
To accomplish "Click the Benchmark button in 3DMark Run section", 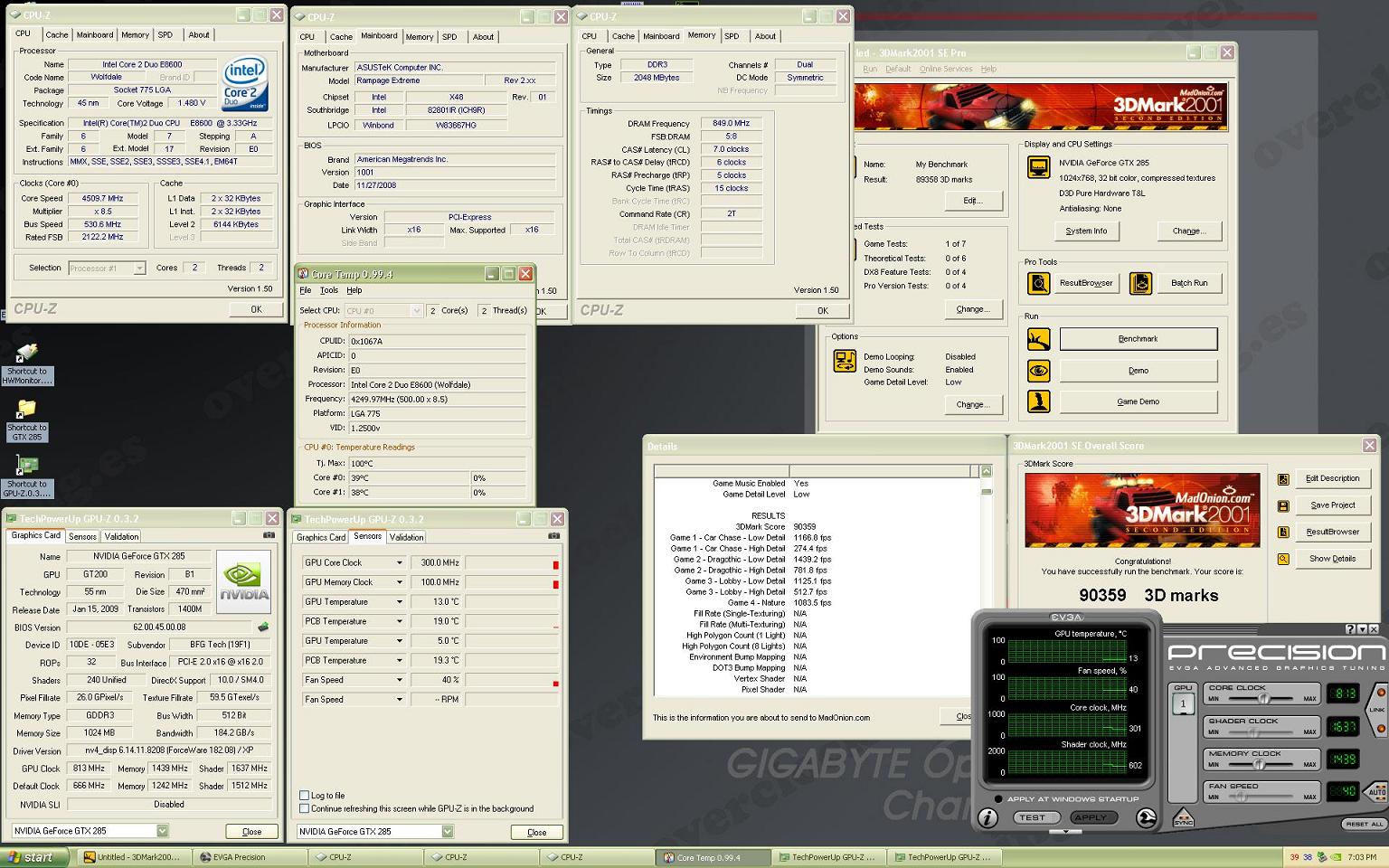I will click(1139, 339).
